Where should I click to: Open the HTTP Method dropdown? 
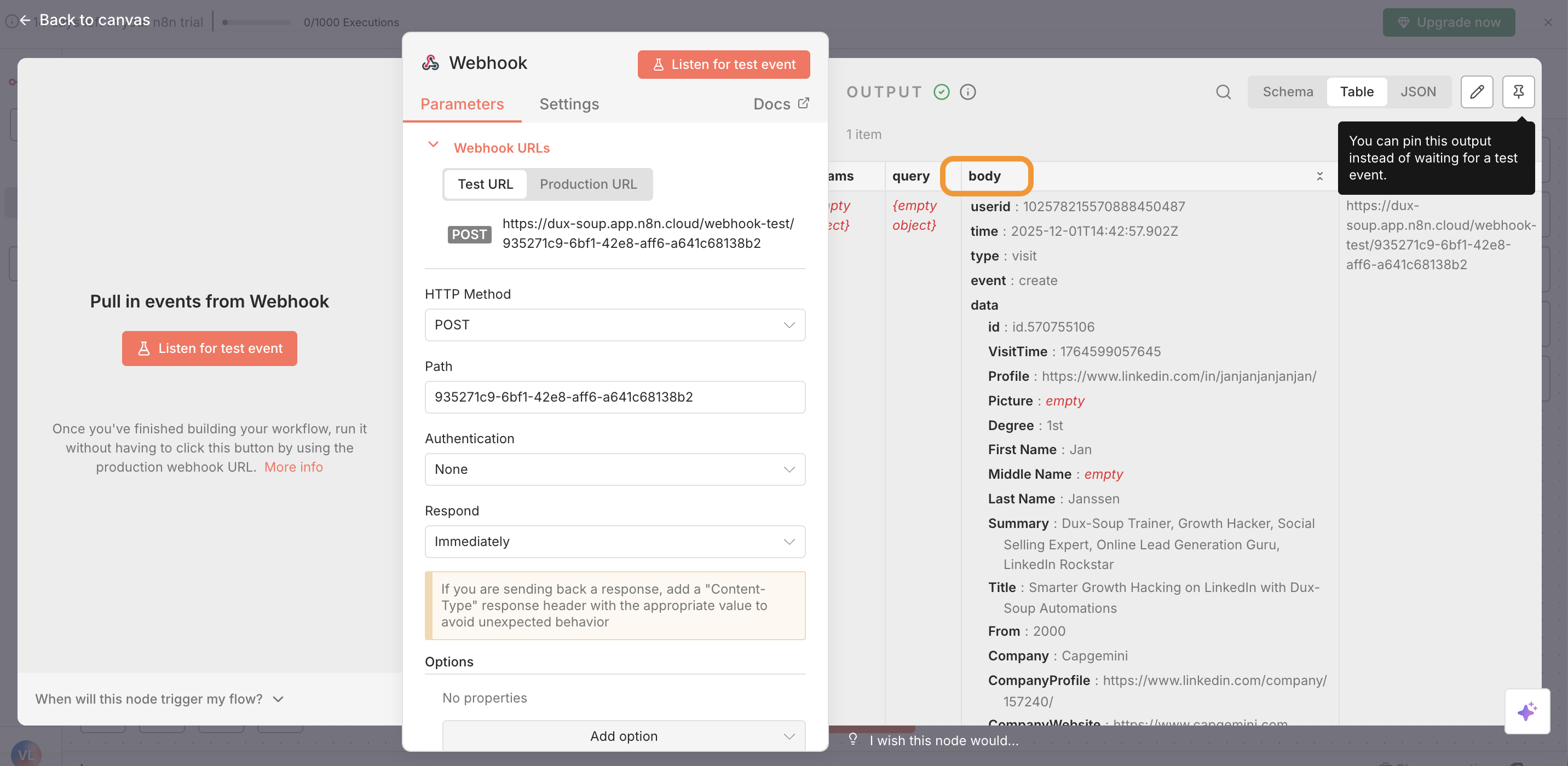tap(614, 325)
